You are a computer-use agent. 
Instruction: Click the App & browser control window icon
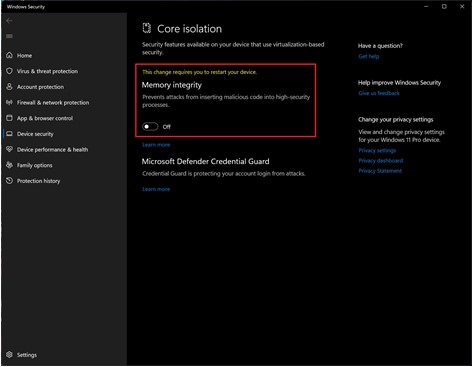9,118
